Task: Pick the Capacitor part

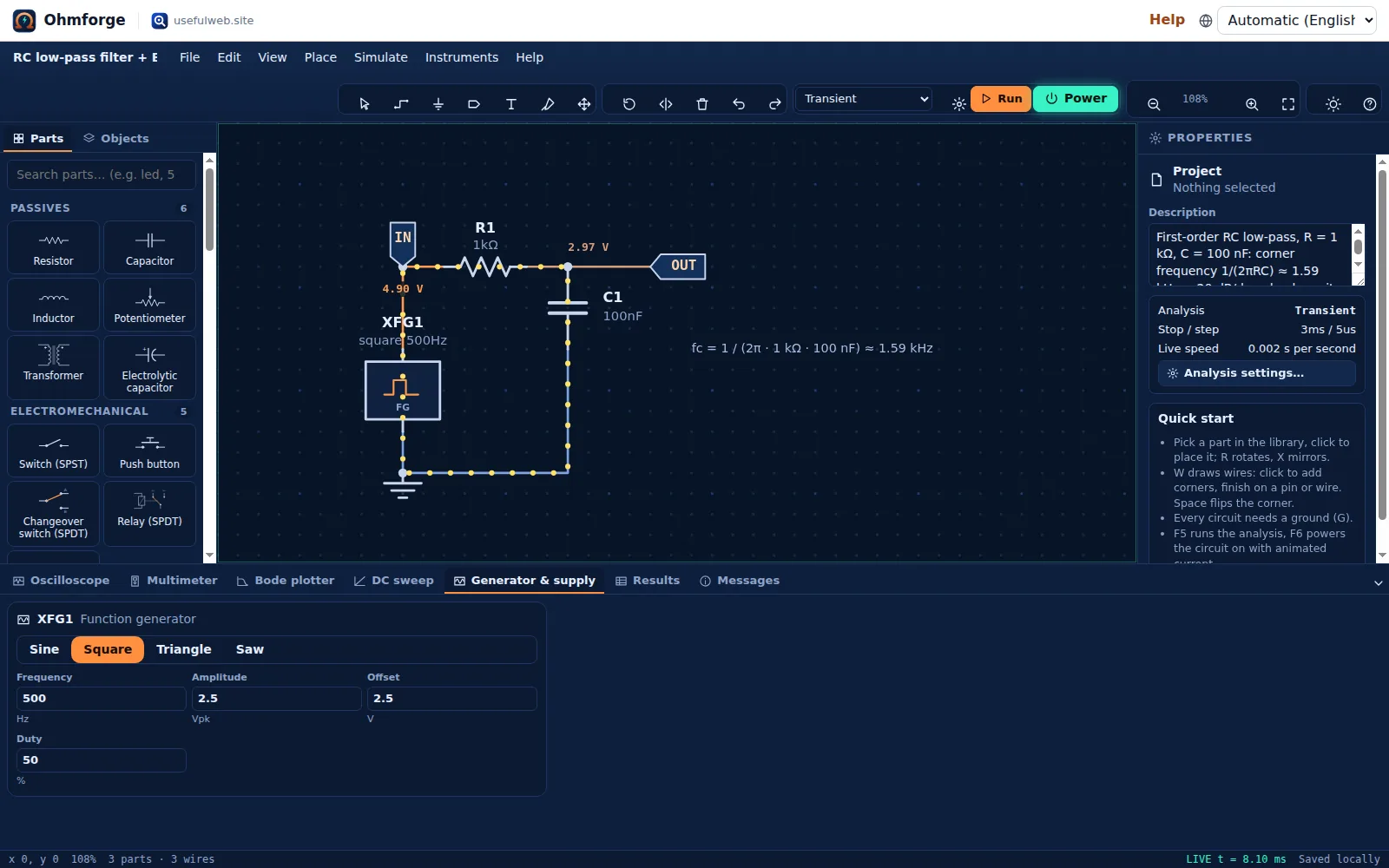Action: tap(149, 247)
